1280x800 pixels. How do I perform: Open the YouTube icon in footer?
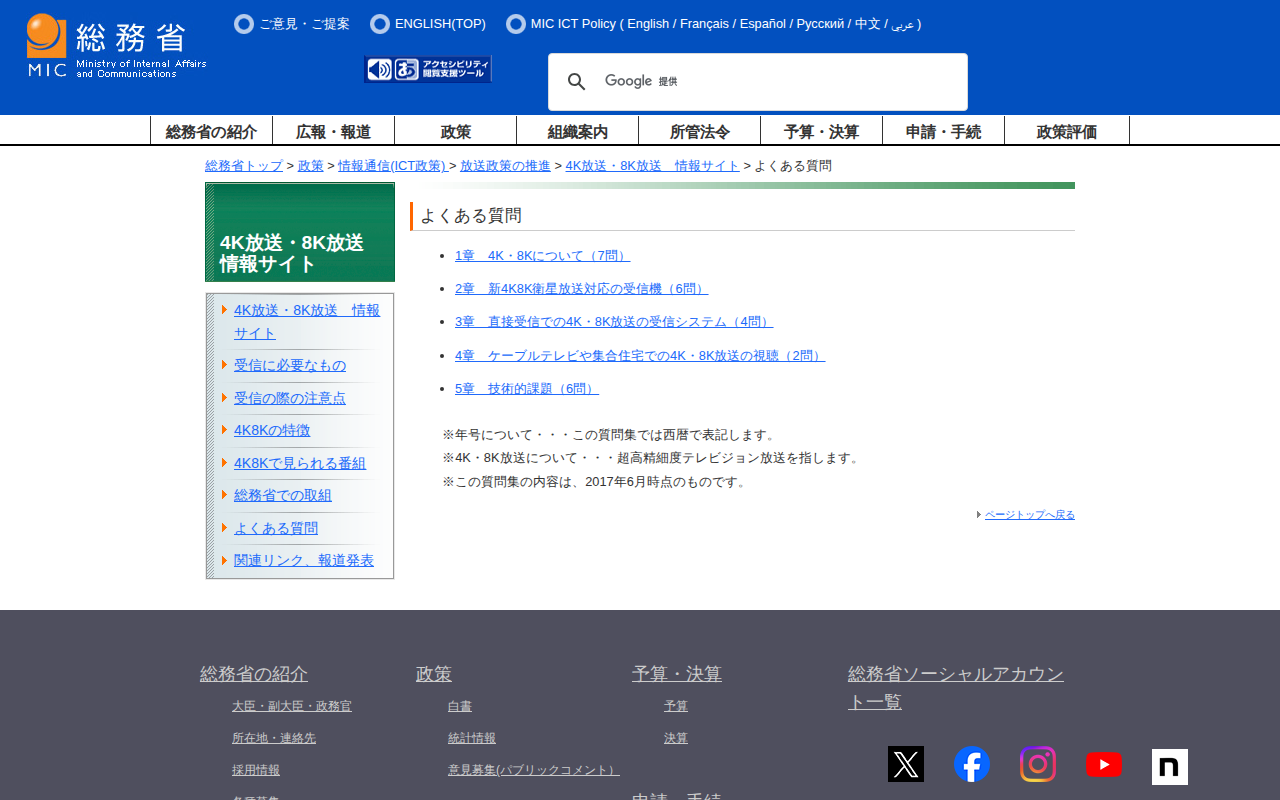1103,764
